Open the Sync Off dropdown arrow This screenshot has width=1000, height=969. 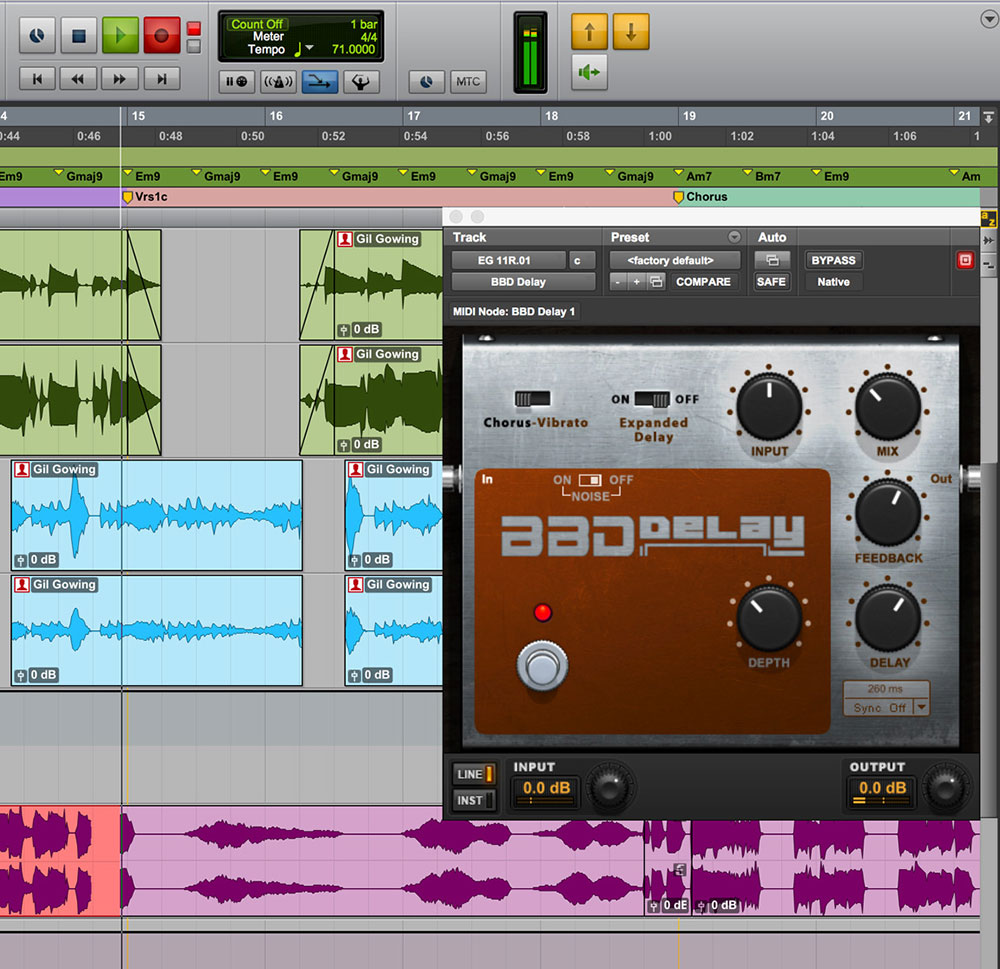click(921, 707)
